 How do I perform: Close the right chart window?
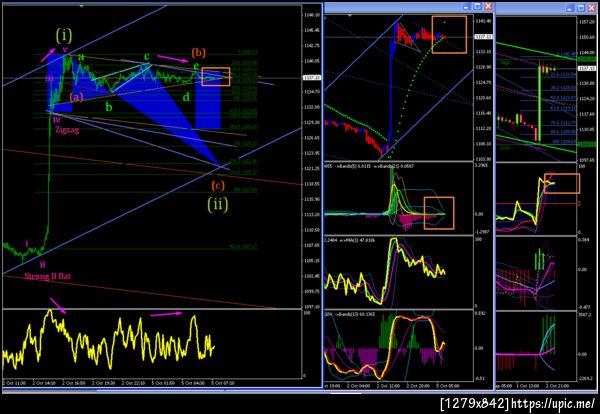click(592, 7)
